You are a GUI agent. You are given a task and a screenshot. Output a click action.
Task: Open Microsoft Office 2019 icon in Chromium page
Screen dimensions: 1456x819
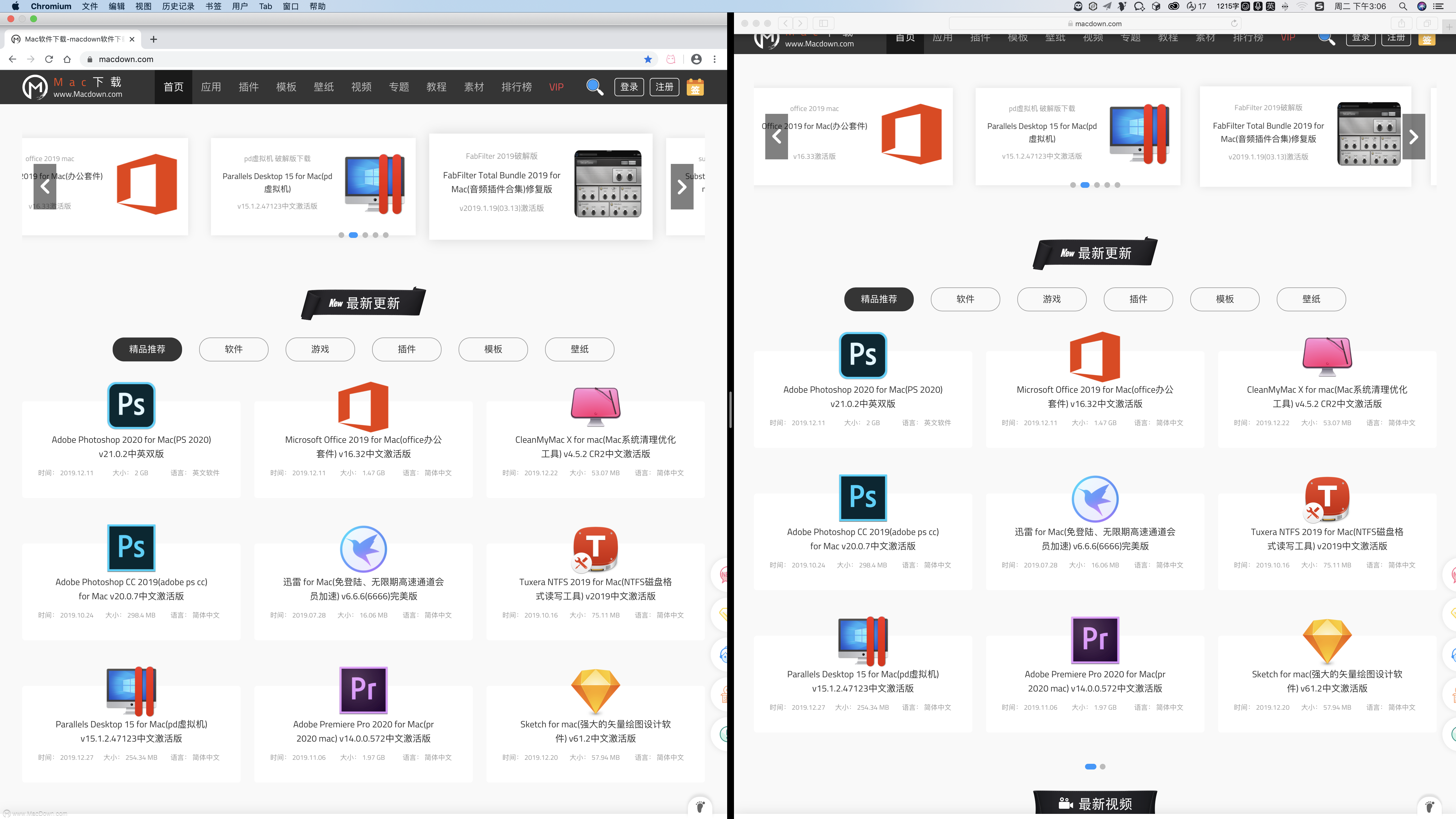pyautogui.click(x=364, y=406)
